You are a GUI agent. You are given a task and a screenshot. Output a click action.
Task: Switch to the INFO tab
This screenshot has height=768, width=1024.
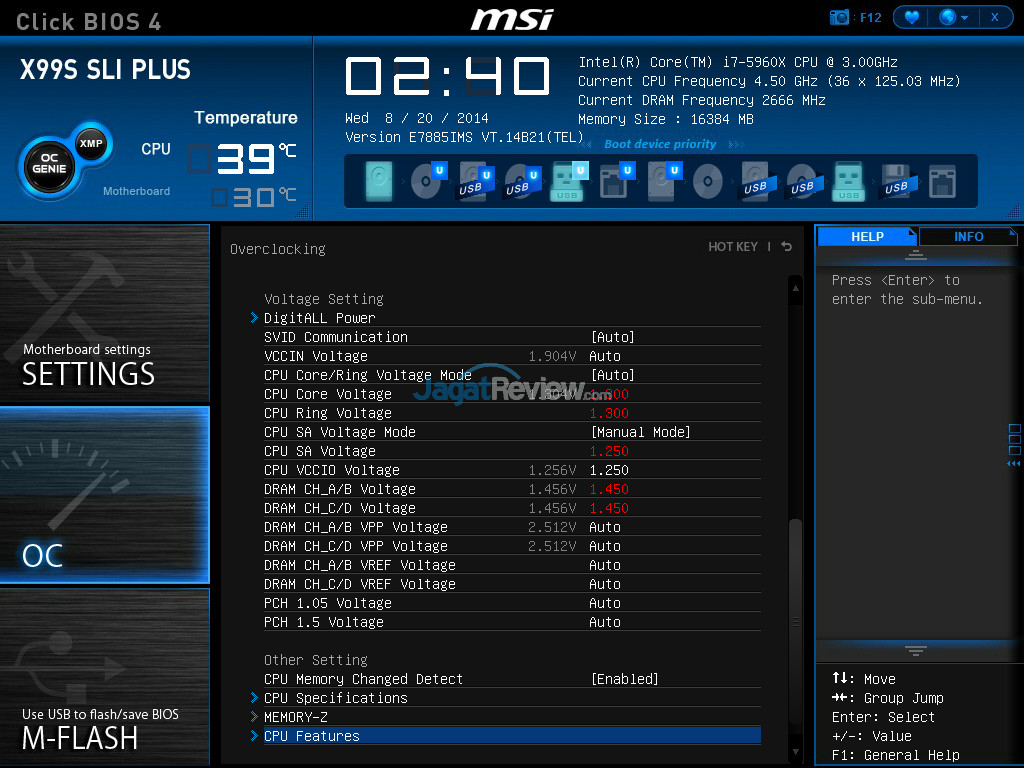[x=968, y=236]
